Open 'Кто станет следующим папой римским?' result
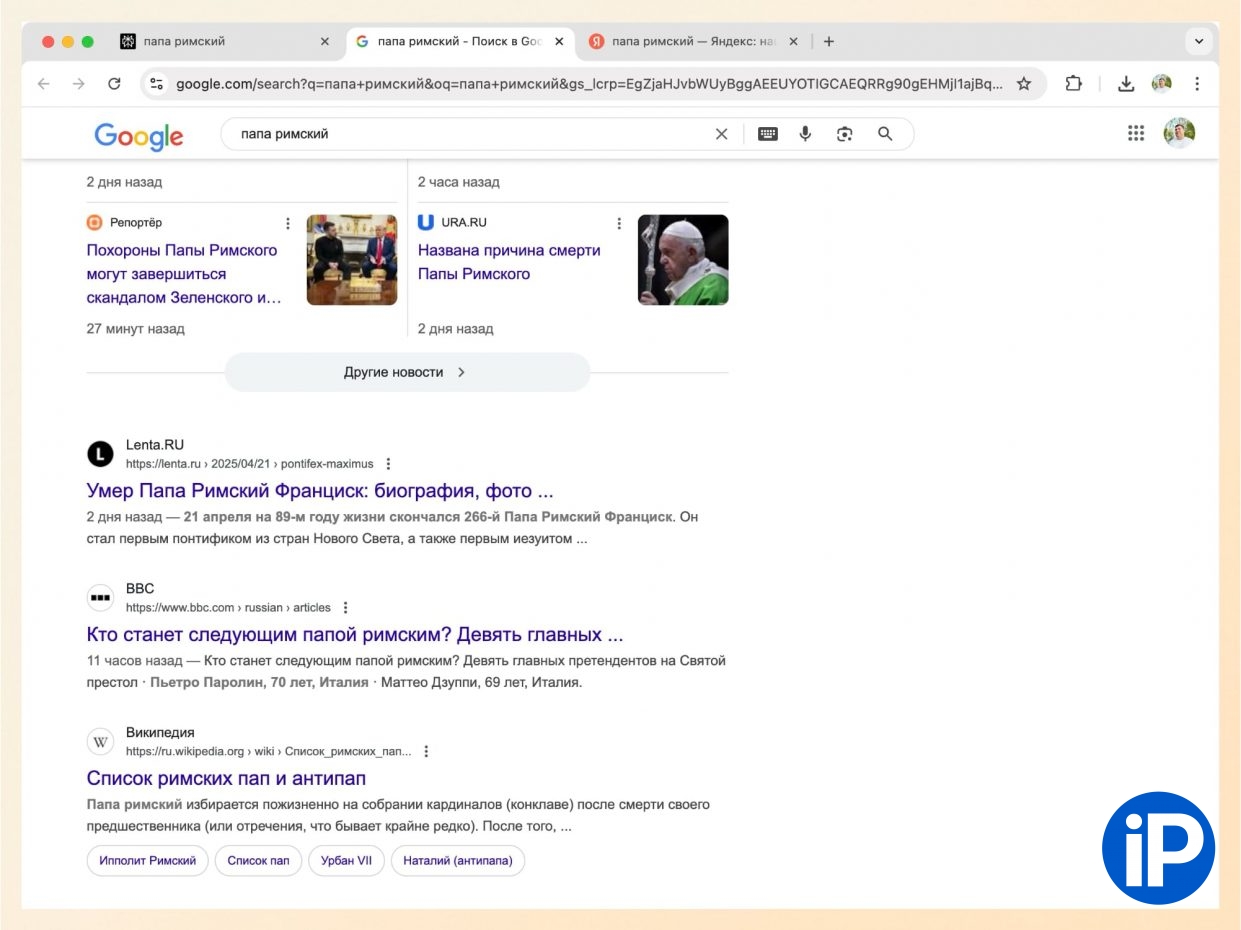This screenshot has height=930, width=1241. (355, 635)
